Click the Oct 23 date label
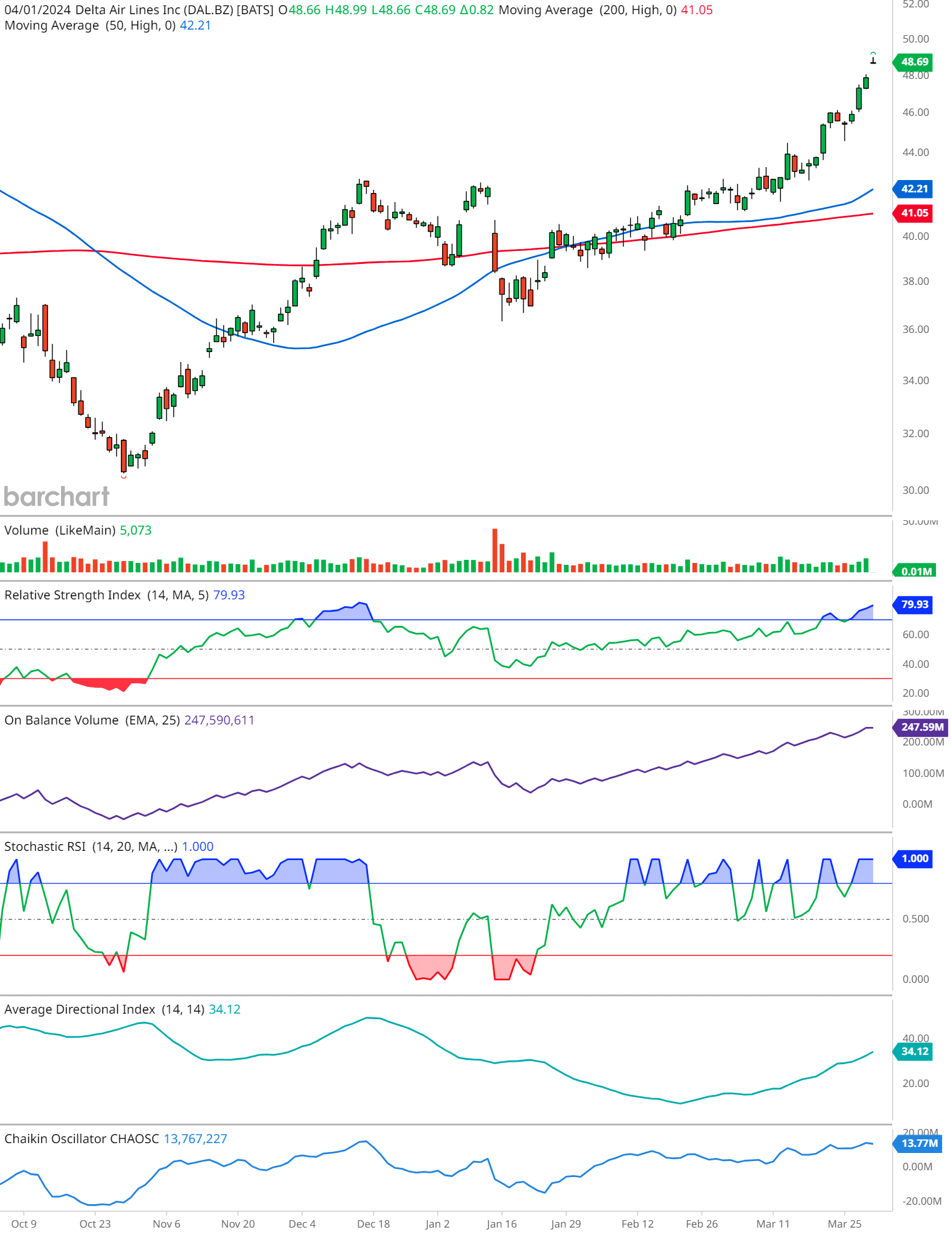Screen dimensions: 952x1235 [x=95, y=1224]
